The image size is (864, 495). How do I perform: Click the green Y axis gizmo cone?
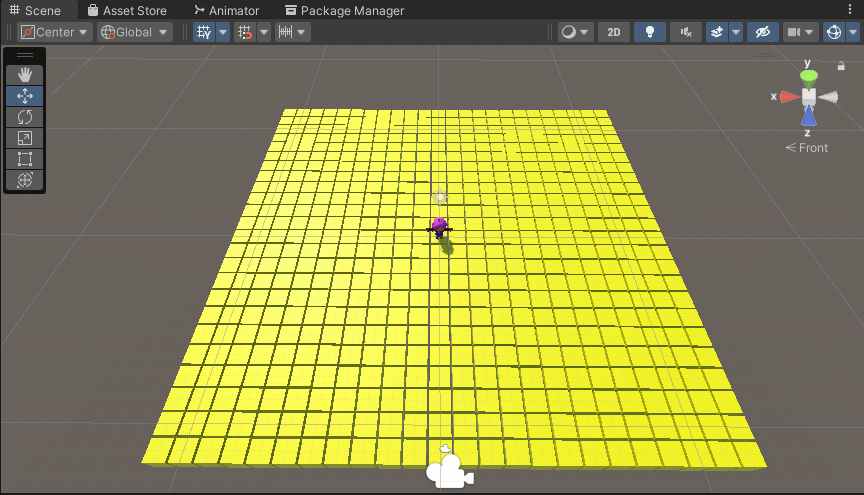coord(808,78)
